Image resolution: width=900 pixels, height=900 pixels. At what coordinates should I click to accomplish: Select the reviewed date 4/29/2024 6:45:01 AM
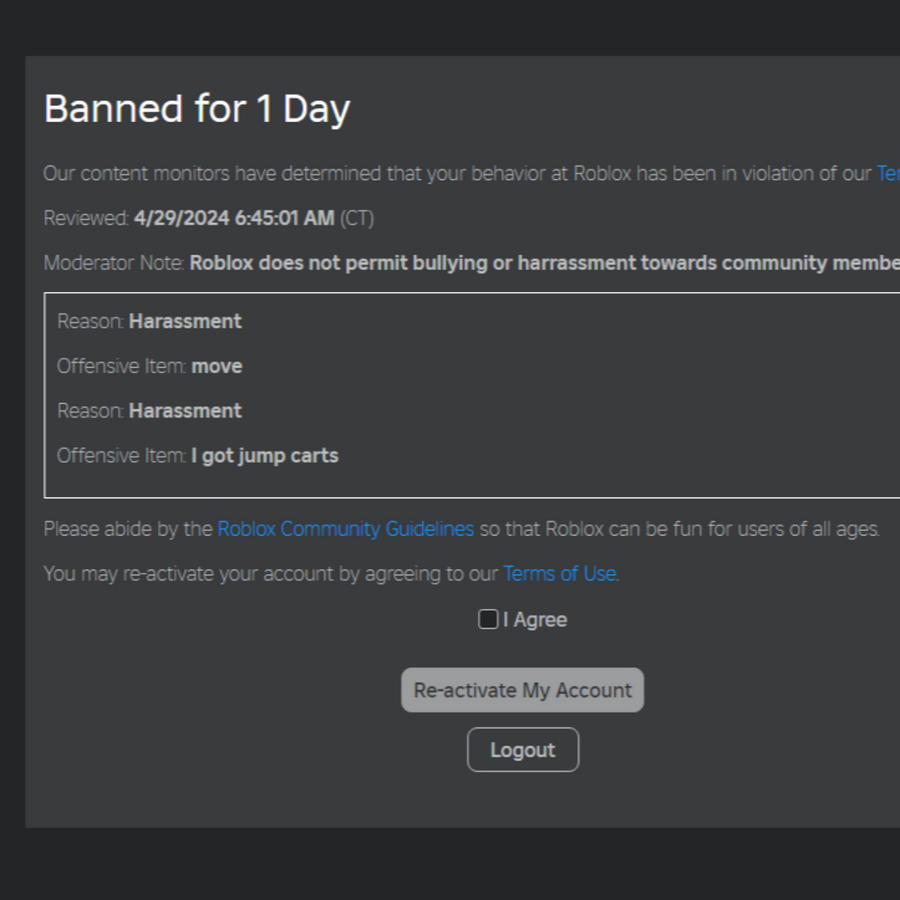click(x=234, y=218)
